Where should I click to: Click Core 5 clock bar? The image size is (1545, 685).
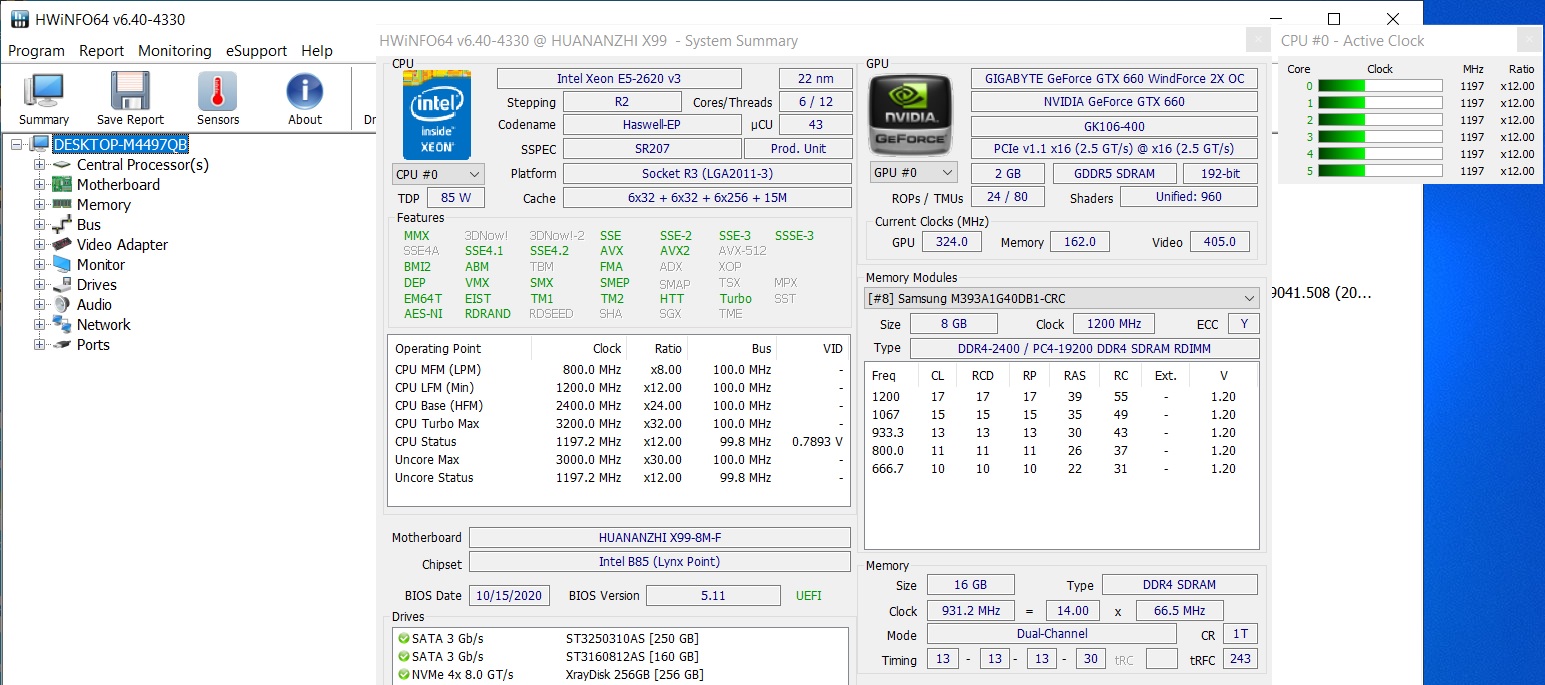click(1380, 171)
